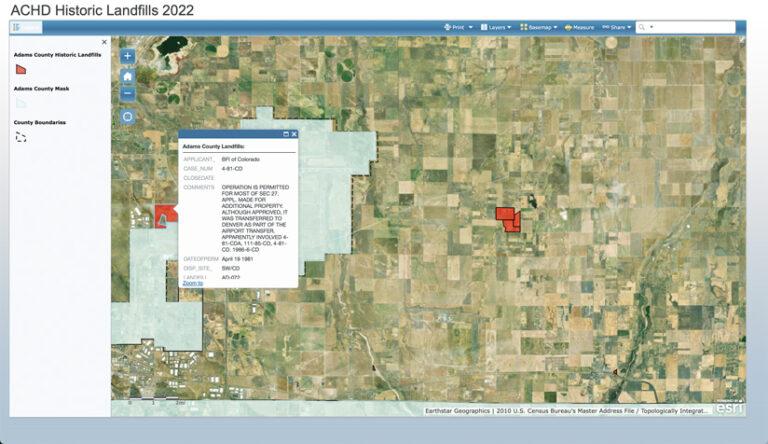Toggle the legend panel button in header

click(x=25, y=27)
